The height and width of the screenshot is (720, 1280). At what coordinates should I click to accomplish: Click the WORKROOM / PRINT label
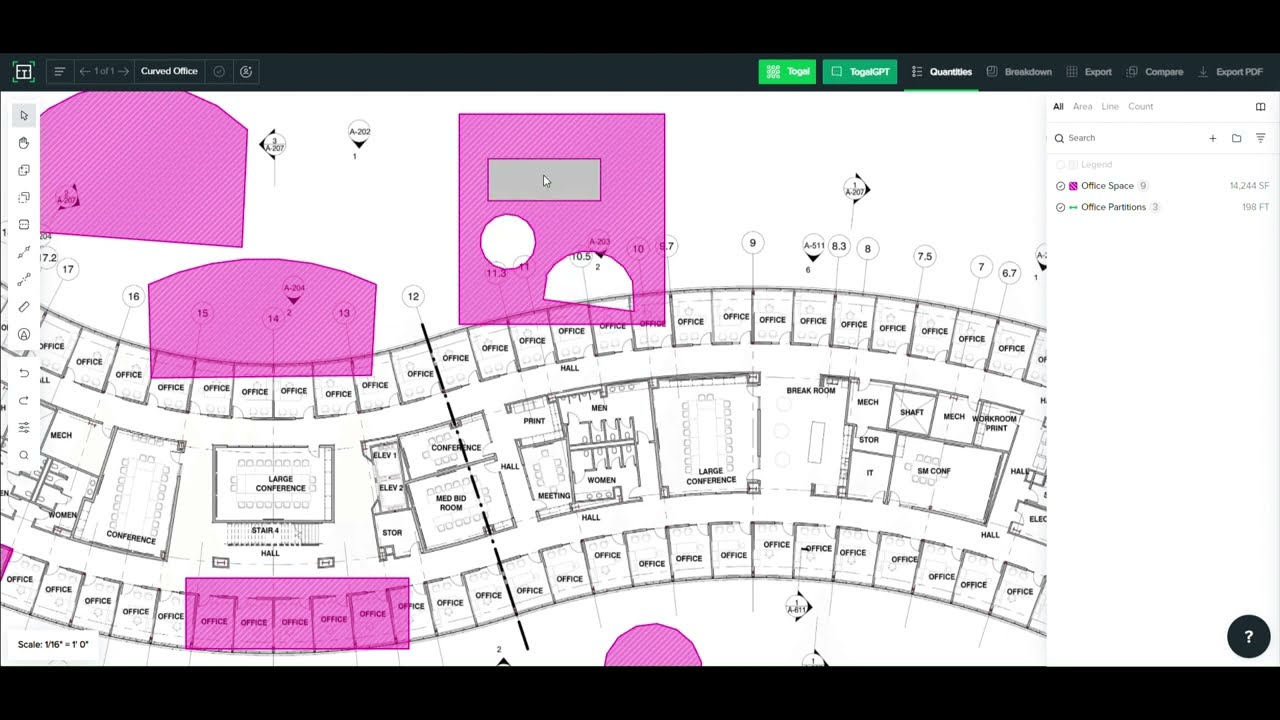click(995, 423)
